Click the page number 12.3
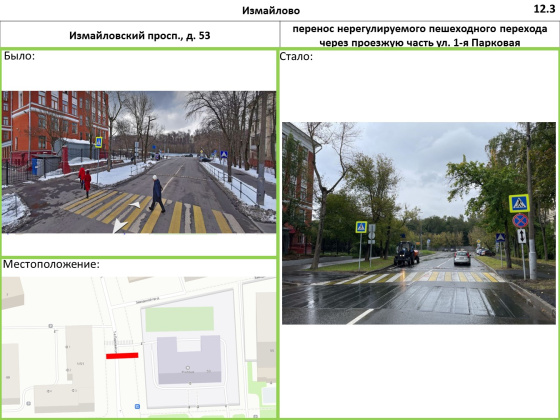The width and height of the screenshot is (560, 420). (x=544, y=9)
